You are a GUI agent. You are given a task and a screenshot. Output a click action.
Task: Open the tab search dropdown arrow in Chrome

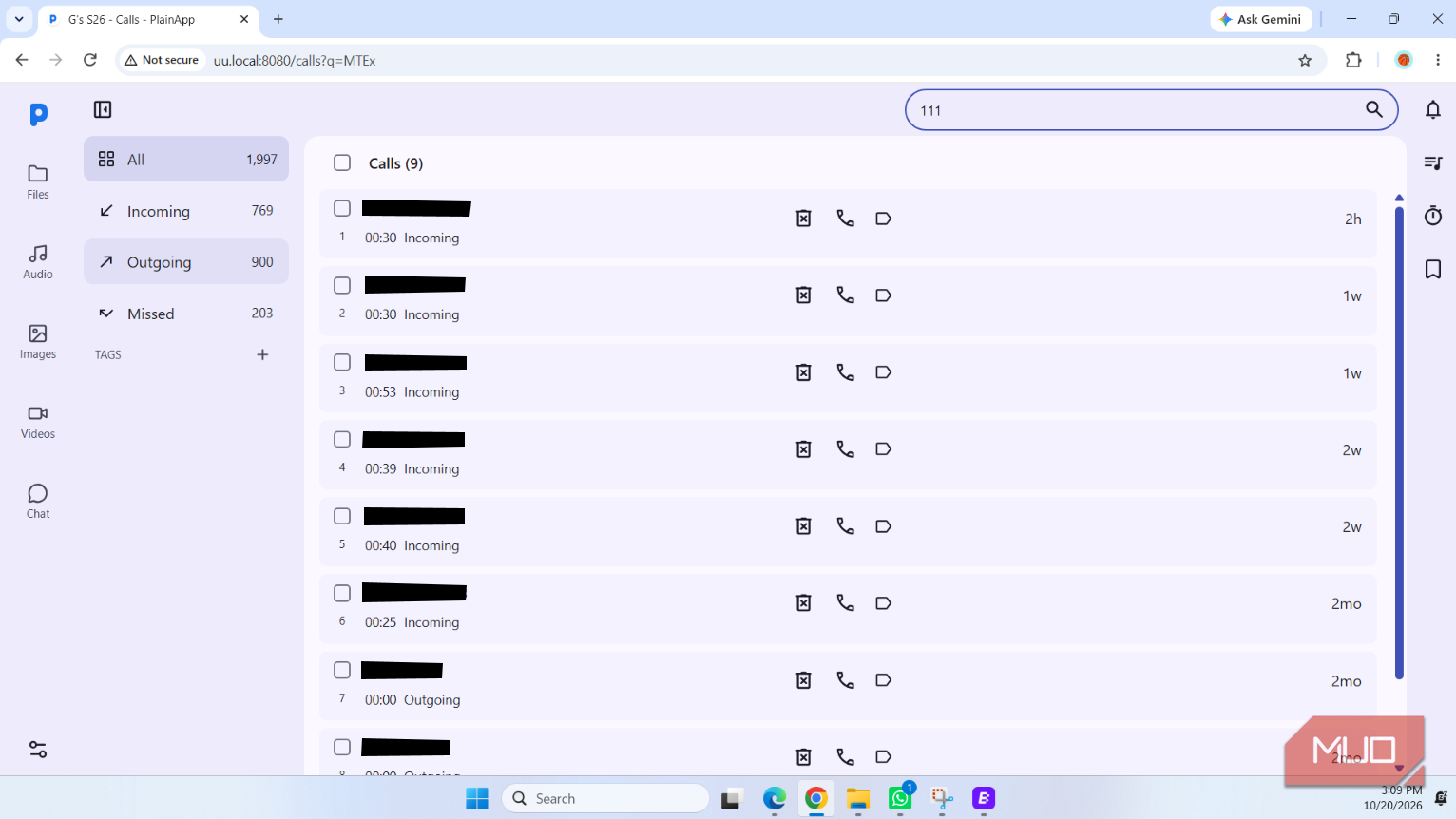[x=19, y=19]
